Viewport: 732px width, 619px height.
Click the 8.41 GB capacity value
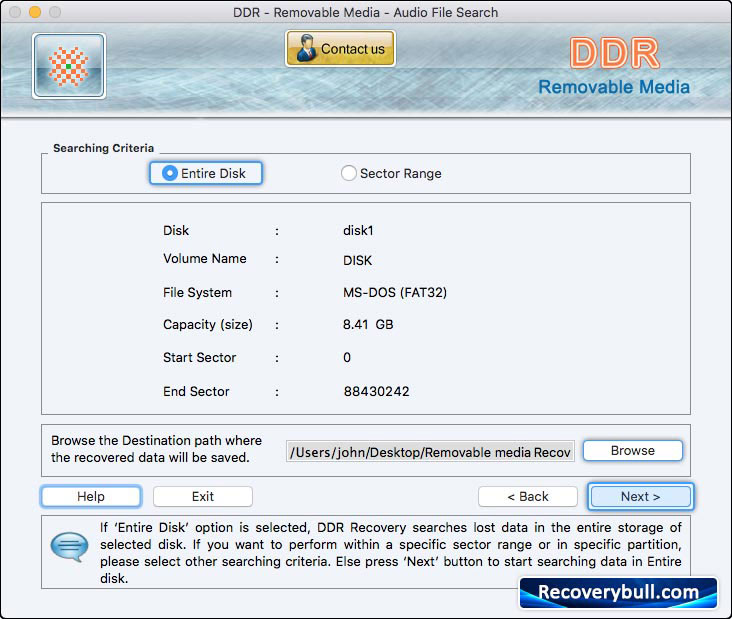[368, 324]
